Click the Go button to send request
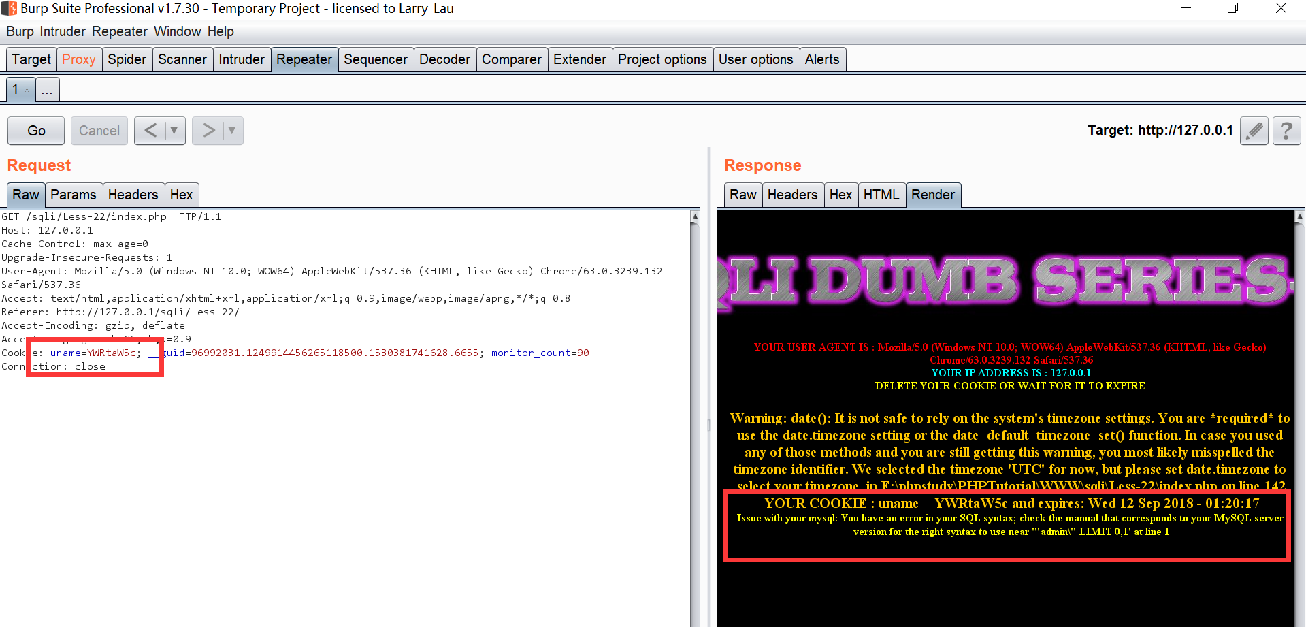This screenshot has width=1307, height=627. 36,130
